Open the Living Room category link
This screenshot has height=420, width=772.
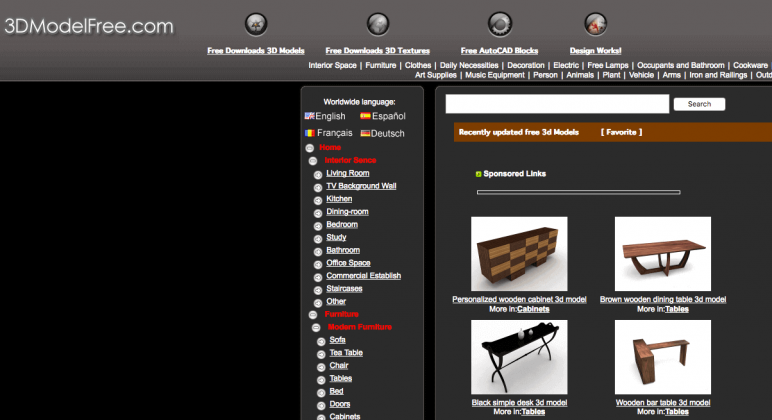[x=348, y=173]
